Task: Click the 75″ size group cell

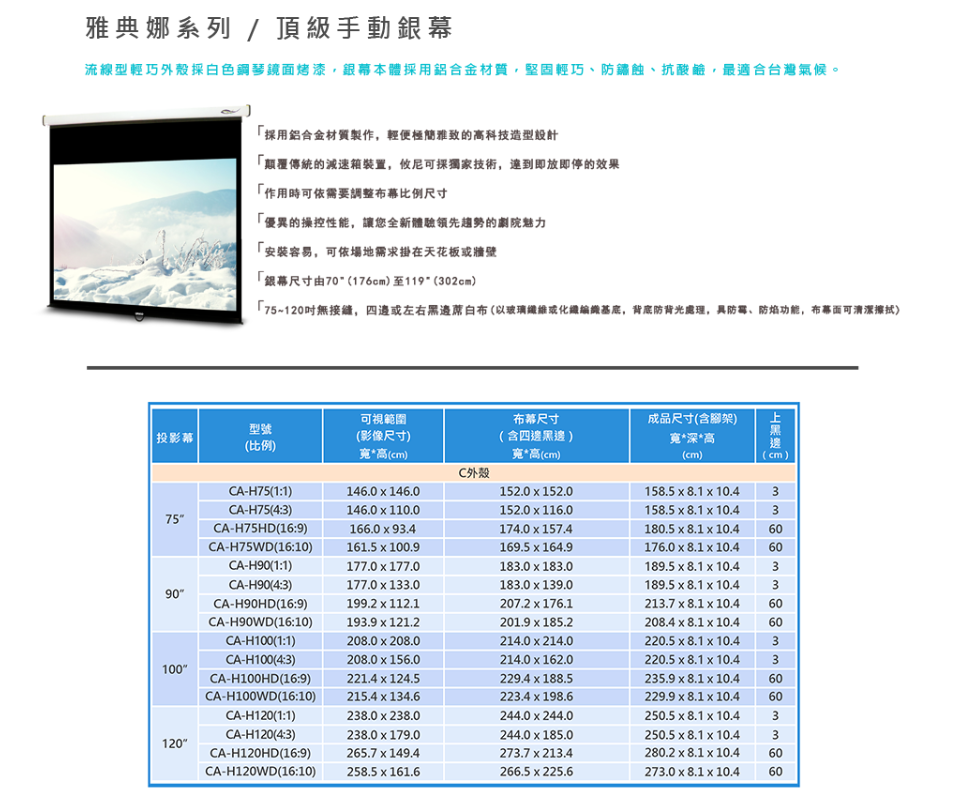Action: tap(174, 519)
